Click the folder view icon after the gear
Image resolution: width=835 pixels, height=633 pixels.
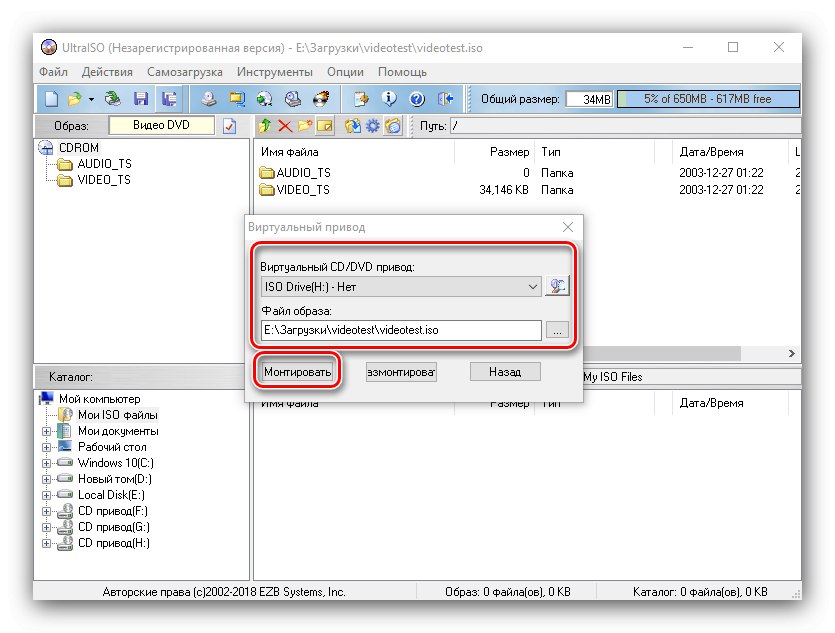[x=393, y=126]
